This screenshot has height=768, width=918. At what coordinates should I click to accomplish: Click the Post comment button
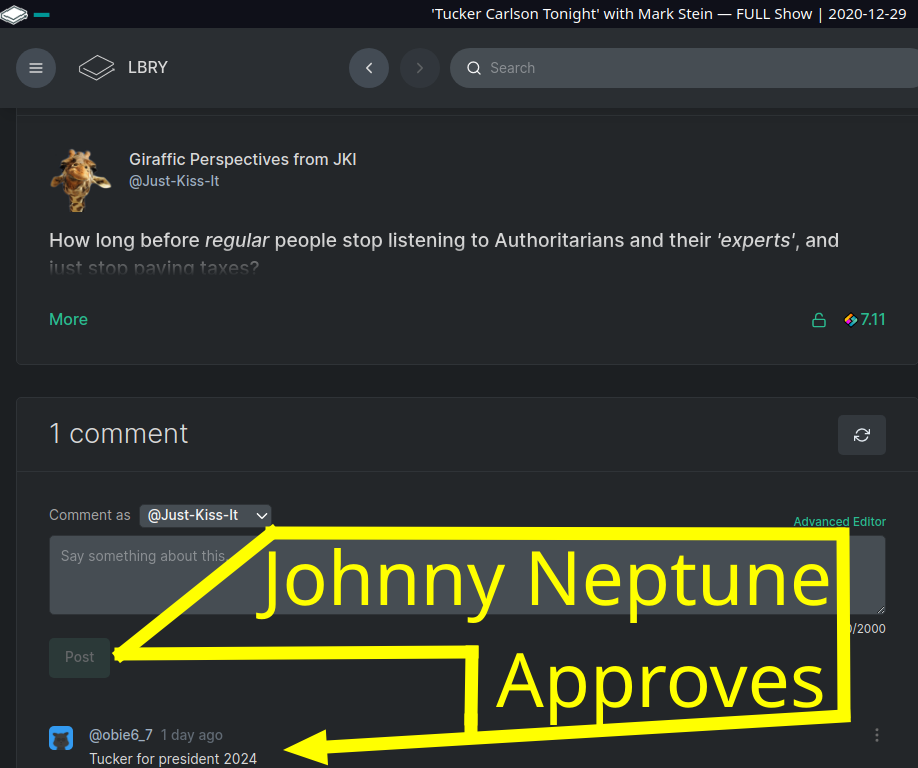[x=80, y=657]
